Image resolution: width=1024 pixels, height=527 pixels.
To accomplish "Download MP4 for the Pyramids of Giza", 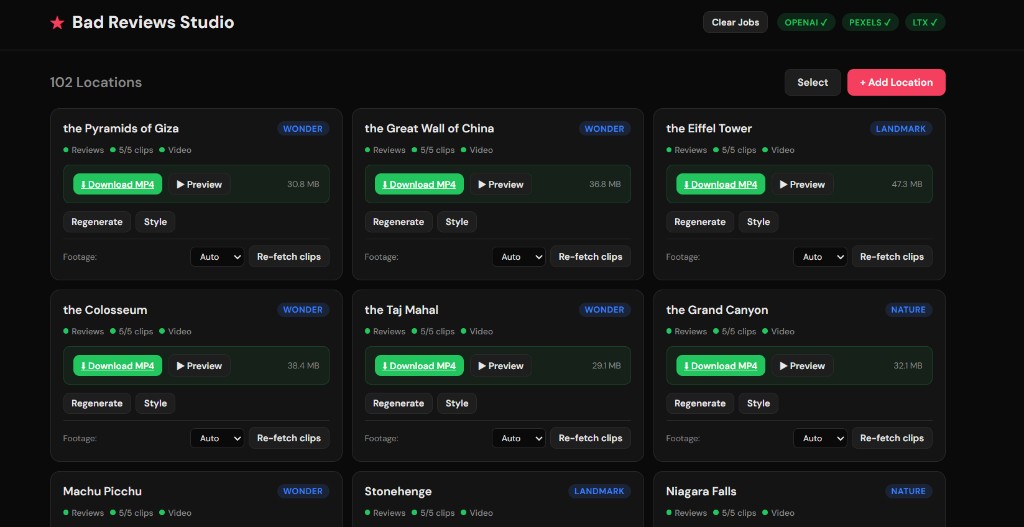I will [118, 184].
